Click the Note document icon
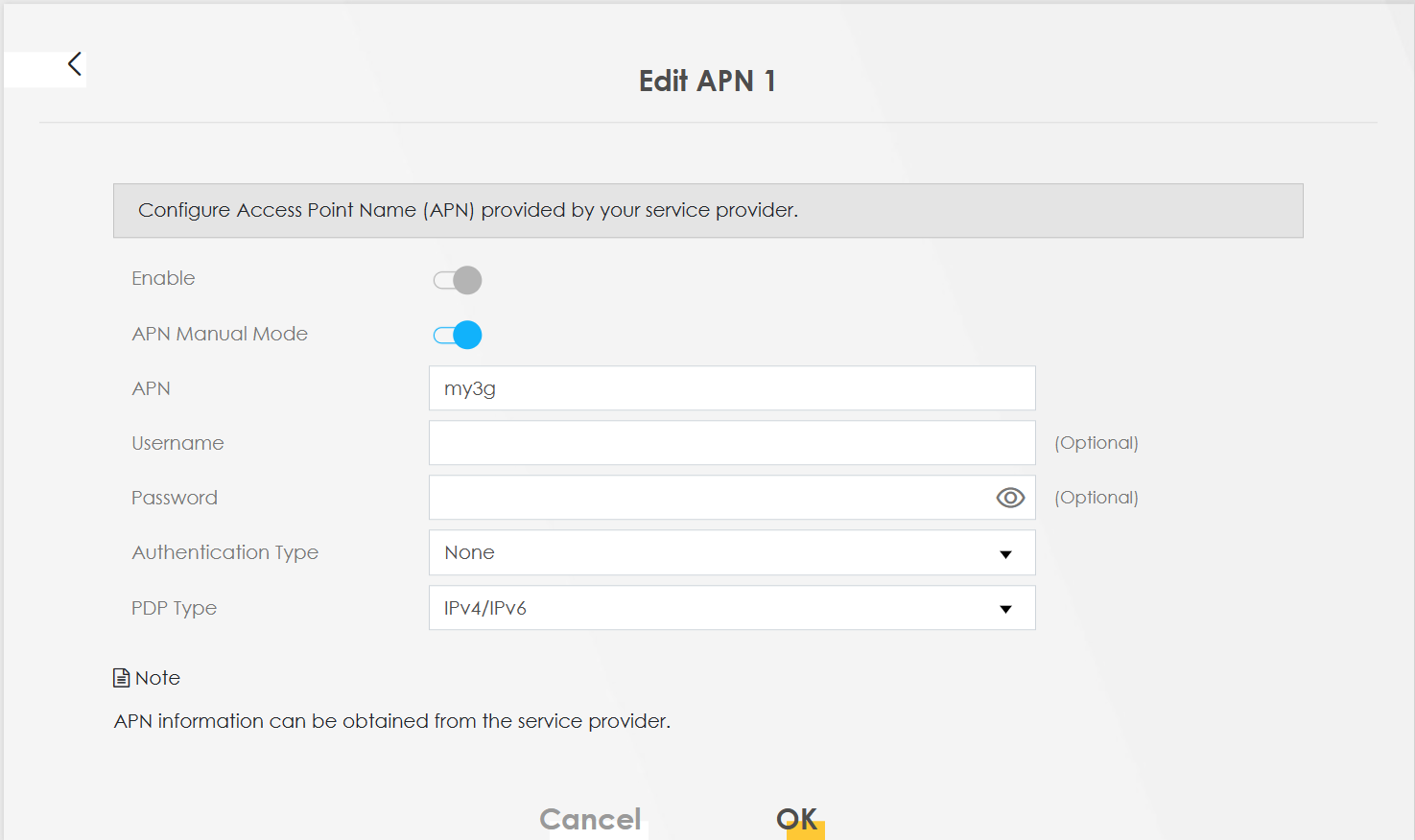Image resolution: width=1415 pixels, height=840 pixels. click(x=122, y=678)
